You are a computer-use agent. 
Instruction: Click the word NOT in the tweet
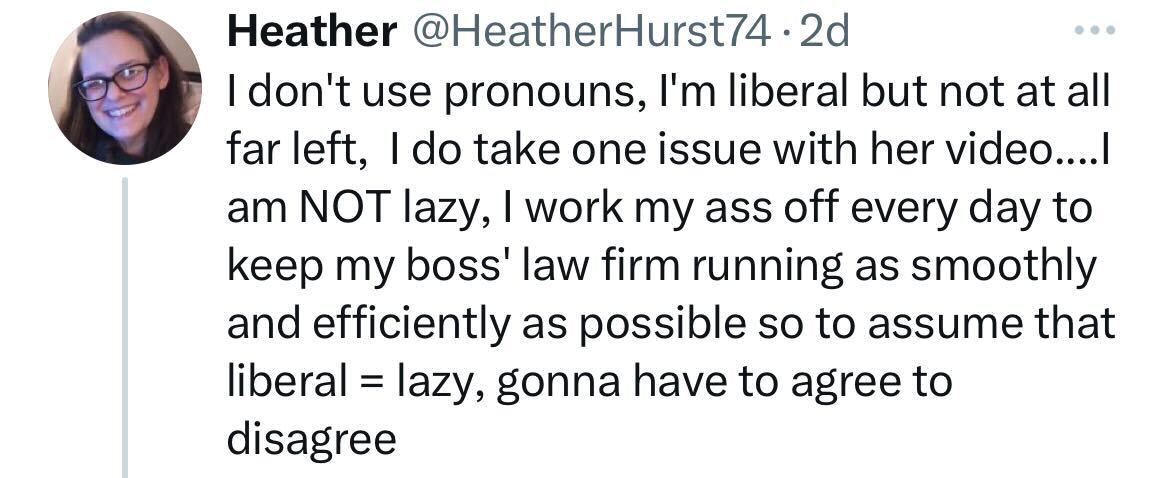(345, 208)
